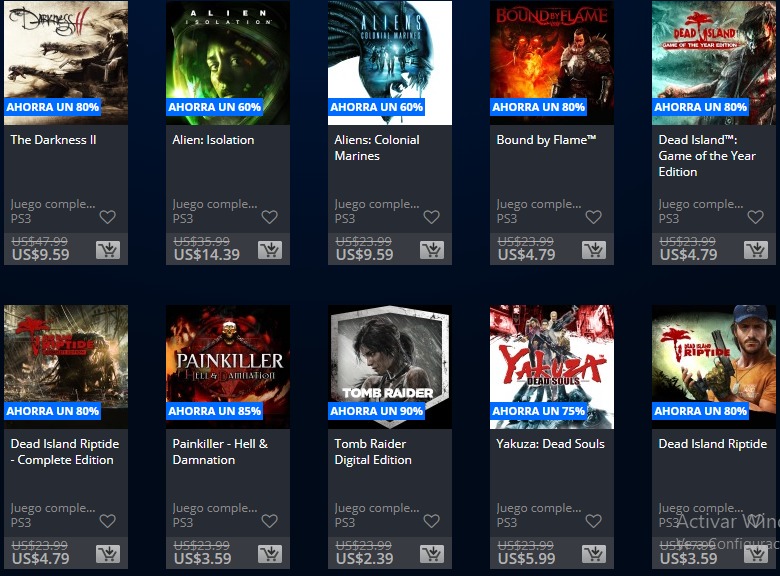Toggle wishlist heart for Alien: Isolation
Screen dimensions: 780x576
coord(270,217)
